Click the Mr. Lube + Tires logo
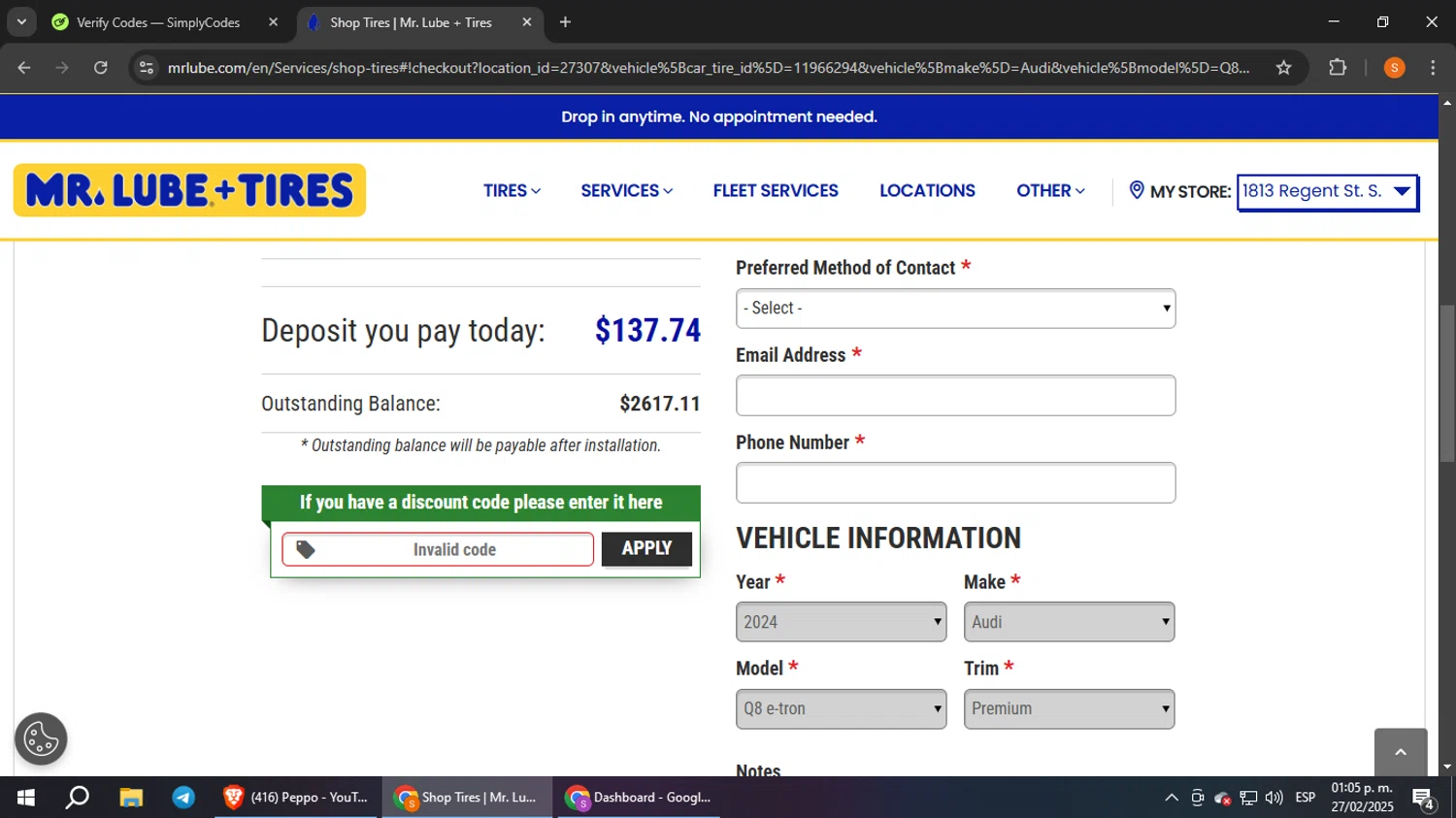The image size is (1456, 818). (x=189, y=190)
